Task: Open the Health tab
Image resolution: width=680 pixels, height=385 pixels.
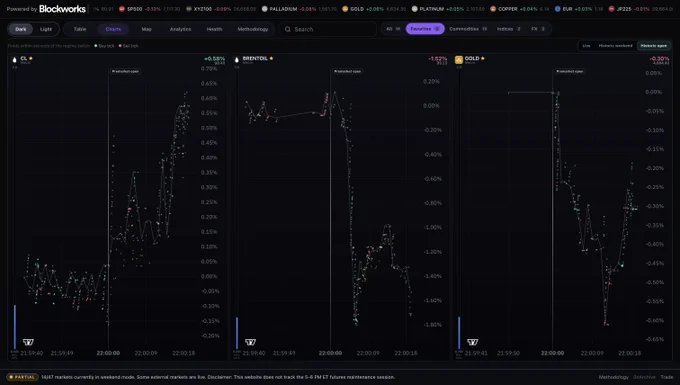Action: tap(214, 29)
